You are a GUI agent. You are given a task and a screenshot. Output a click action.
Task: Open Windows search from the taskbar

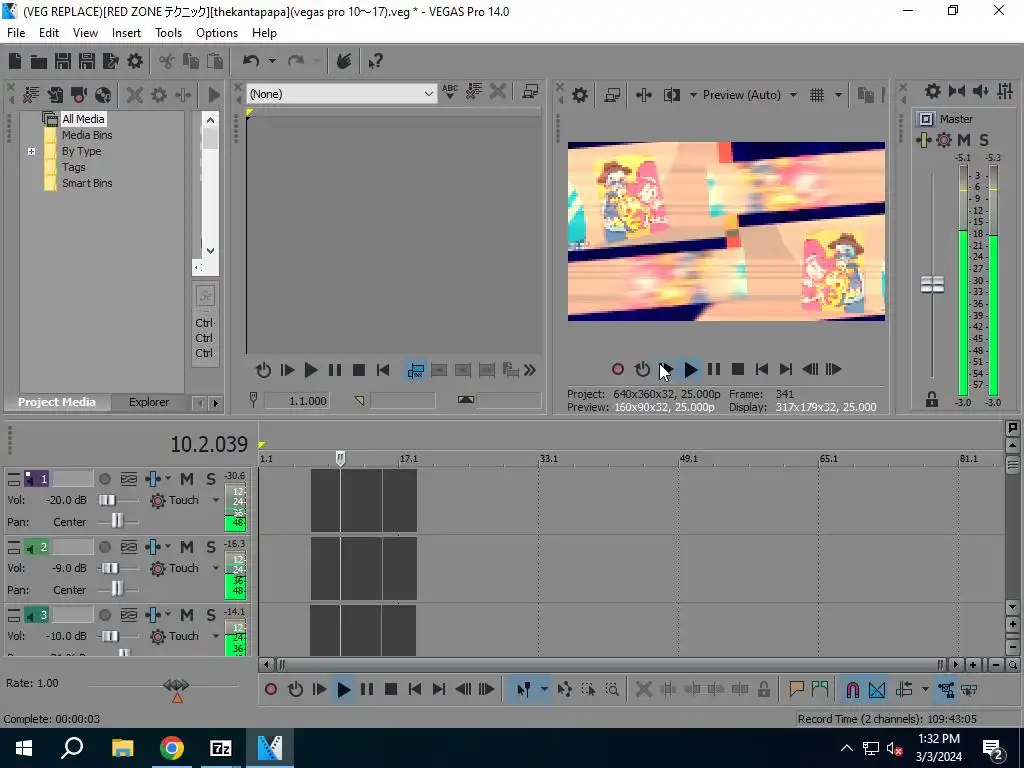click(x=72, y=748)
